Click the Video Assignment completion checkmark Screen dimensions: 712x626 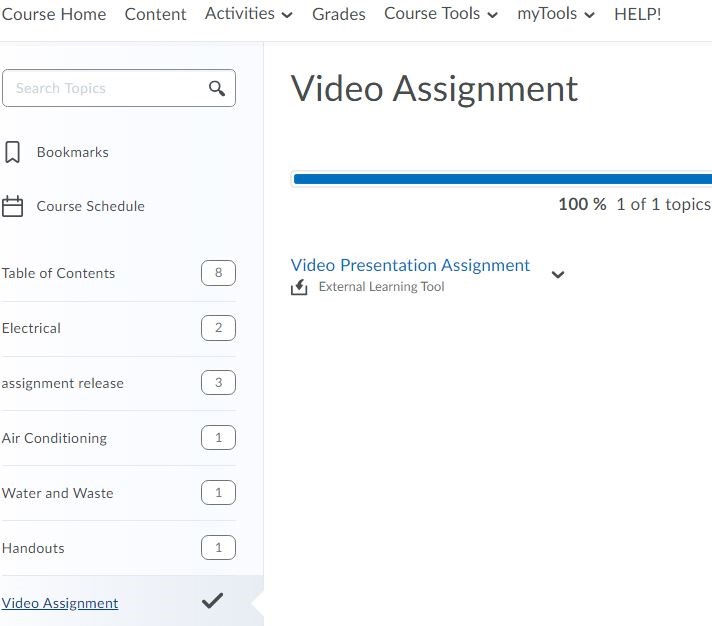point(212,601)
